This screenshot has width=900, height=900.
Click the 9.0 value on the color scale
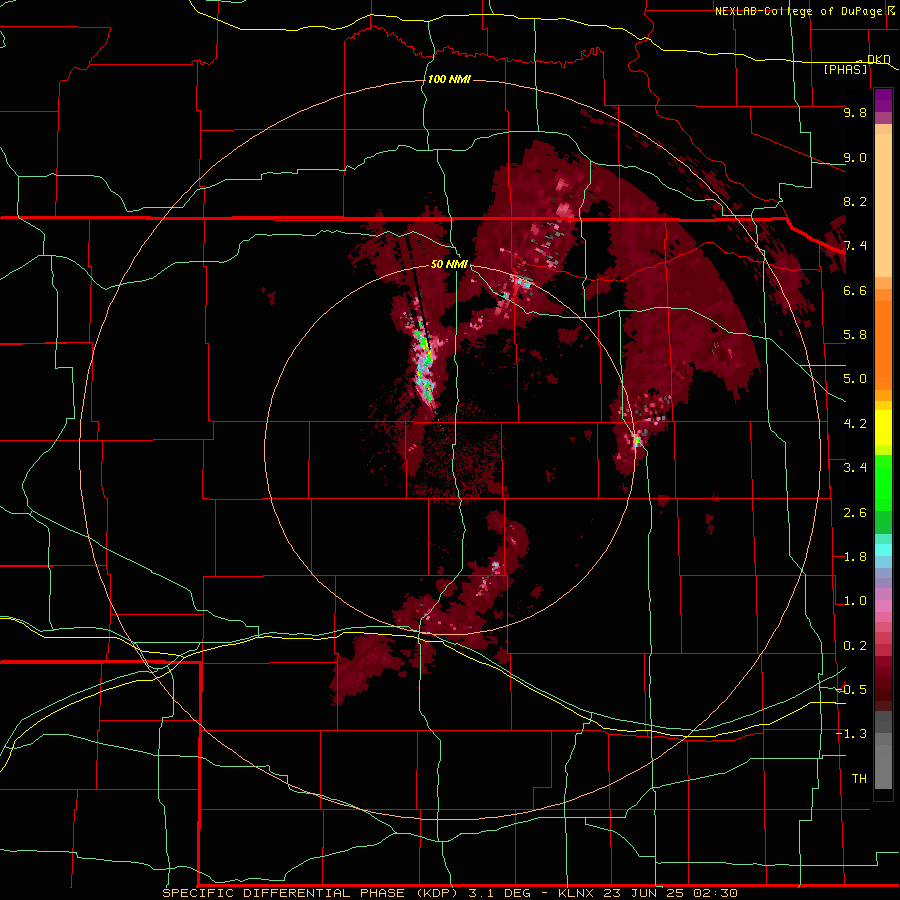(855, 157)
